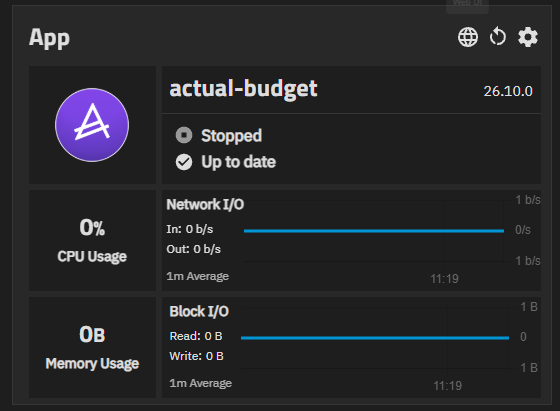
Task: Click the Stopped status label
Action: coord(231,136)
